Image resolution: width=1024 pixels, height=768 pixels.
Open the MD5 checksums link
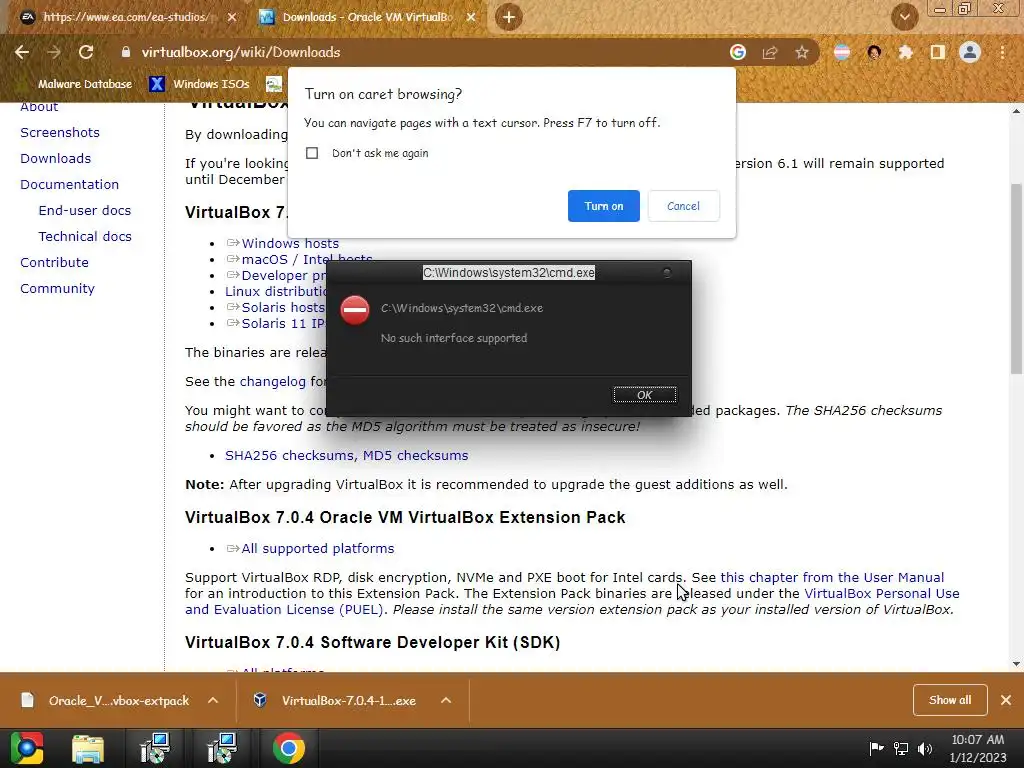coord(415,456)
